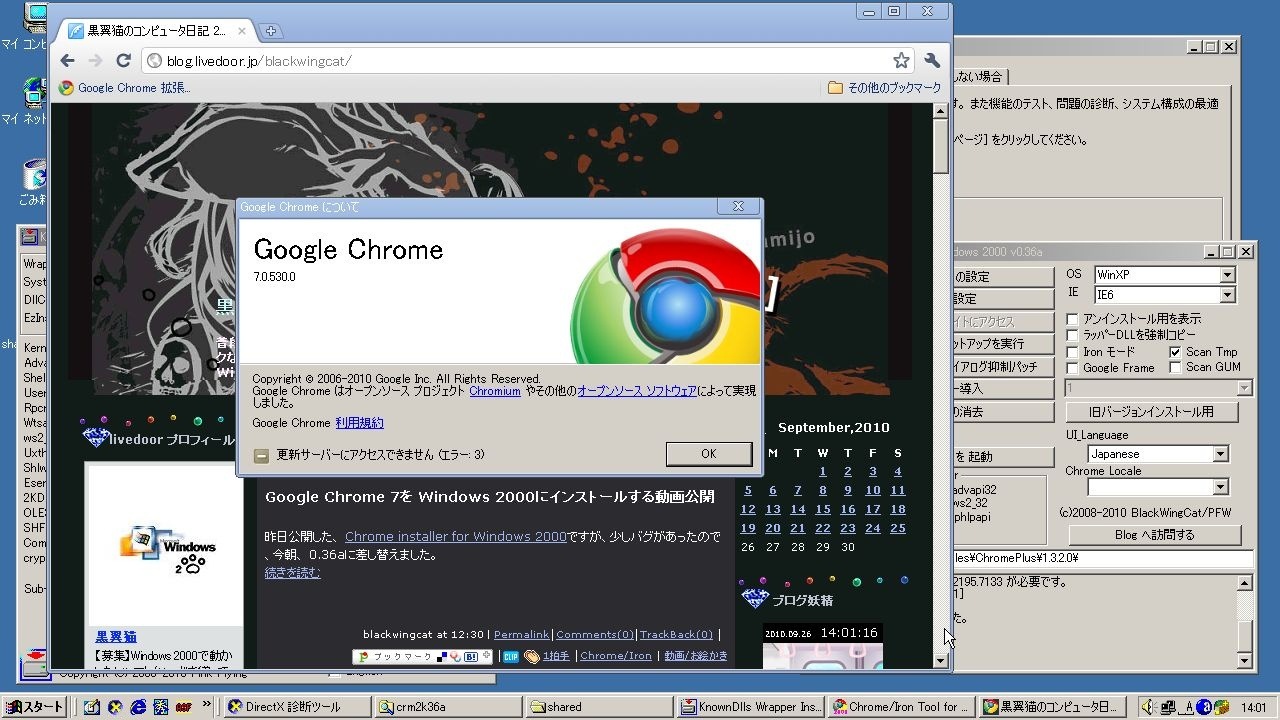This screenshot has height=720, width=1280.
Task: Click the '旧バージョンインストール用' button
Action: pyautogui.click(x=1154, y=411)
